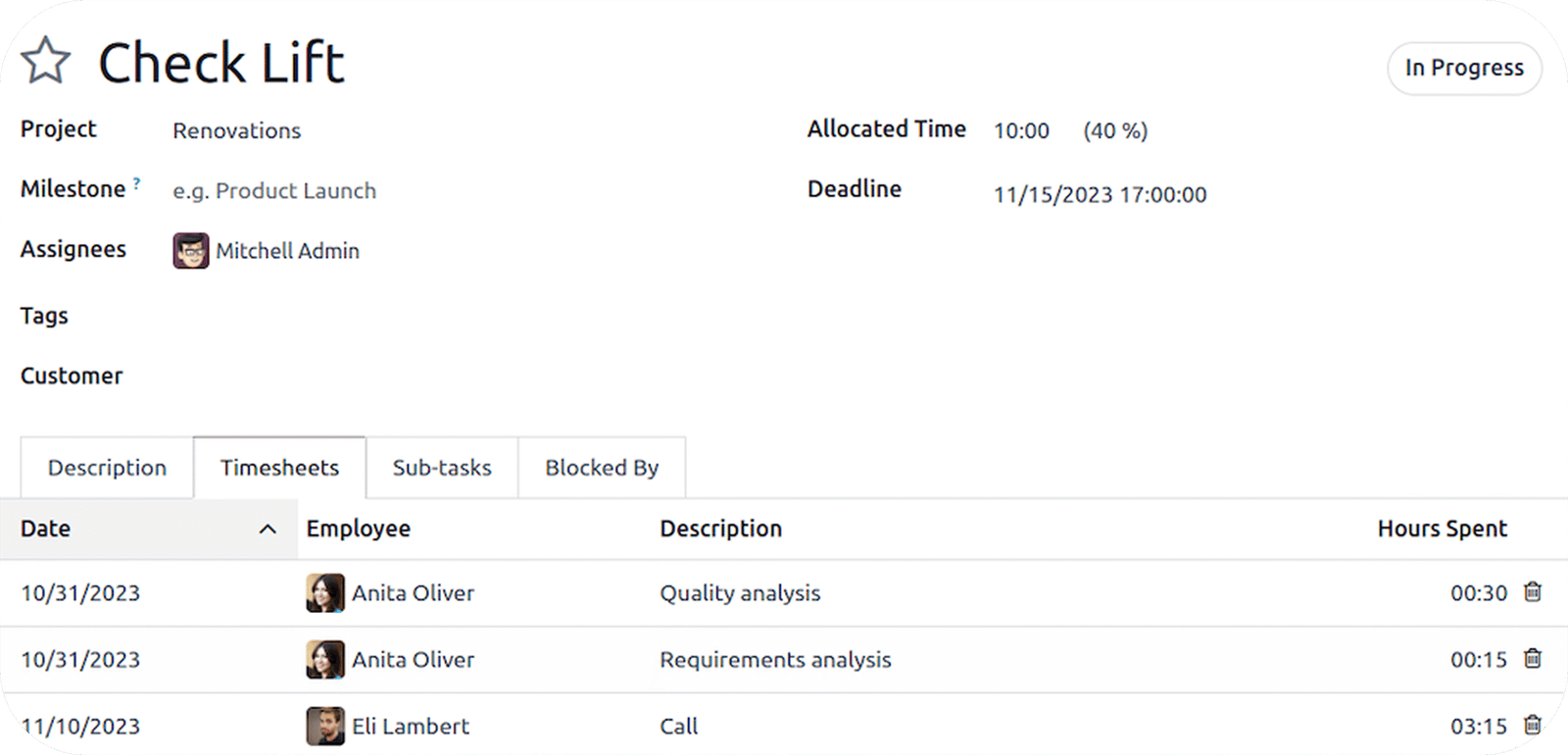Edit the Allocated Time value 10:00
The width and height of the screenshot is (1568, 755).
pyautogui.click(x=1021, y=131)
